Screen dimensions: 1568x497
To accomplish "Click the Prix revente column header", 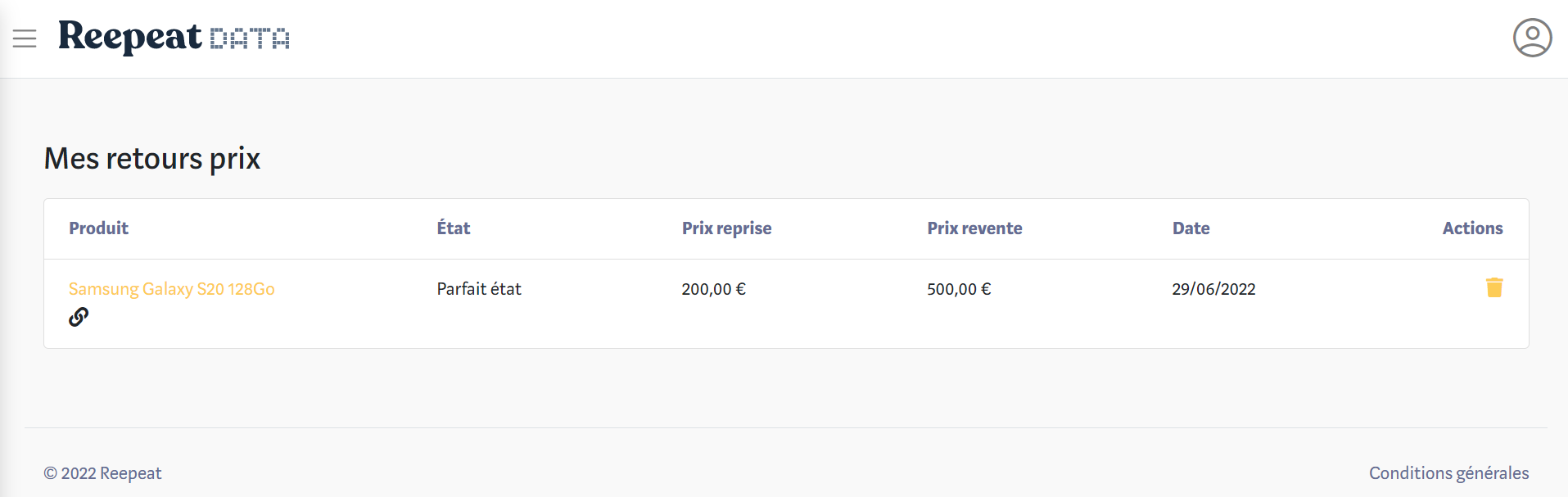I will pos(974,228).
